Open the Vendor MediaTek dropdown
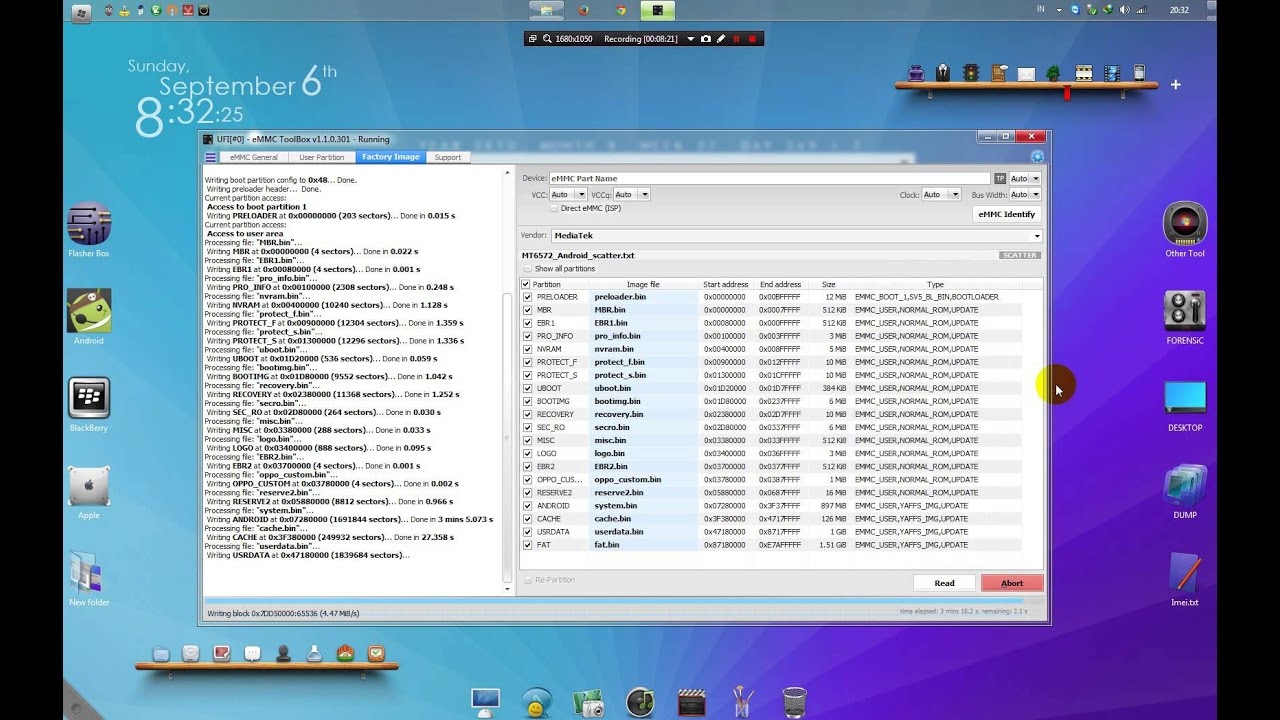Screen dimensions: 1280x720 pyautogui.click(x=796, y=236)
